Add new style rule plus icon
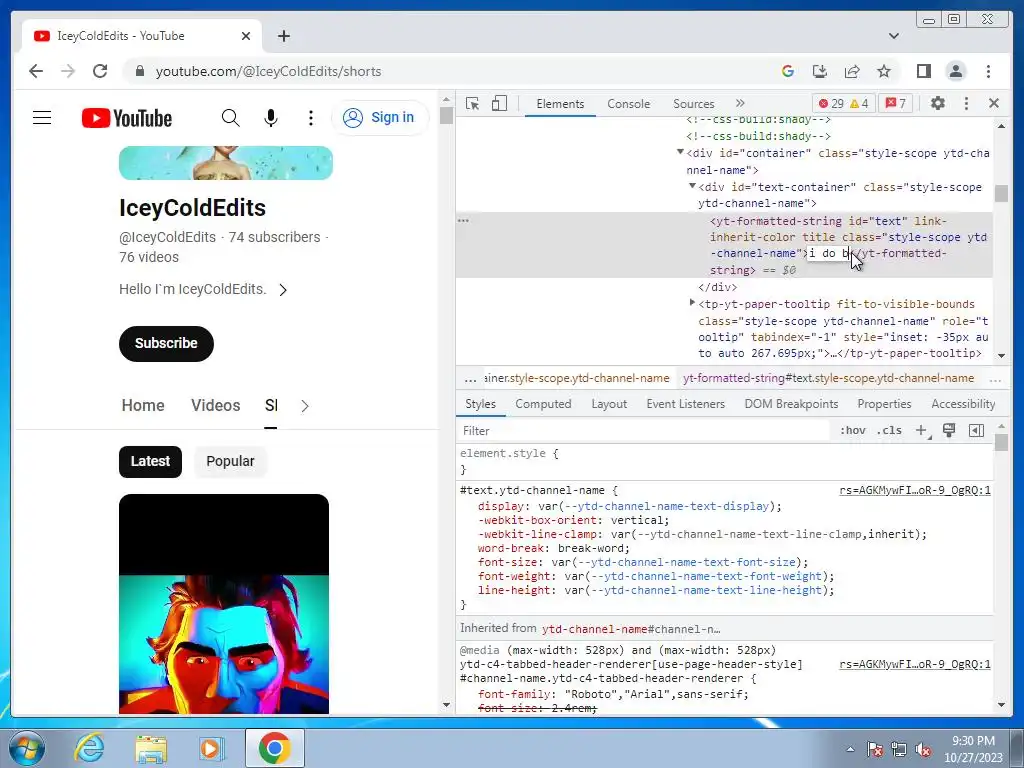 pos(921,430)
